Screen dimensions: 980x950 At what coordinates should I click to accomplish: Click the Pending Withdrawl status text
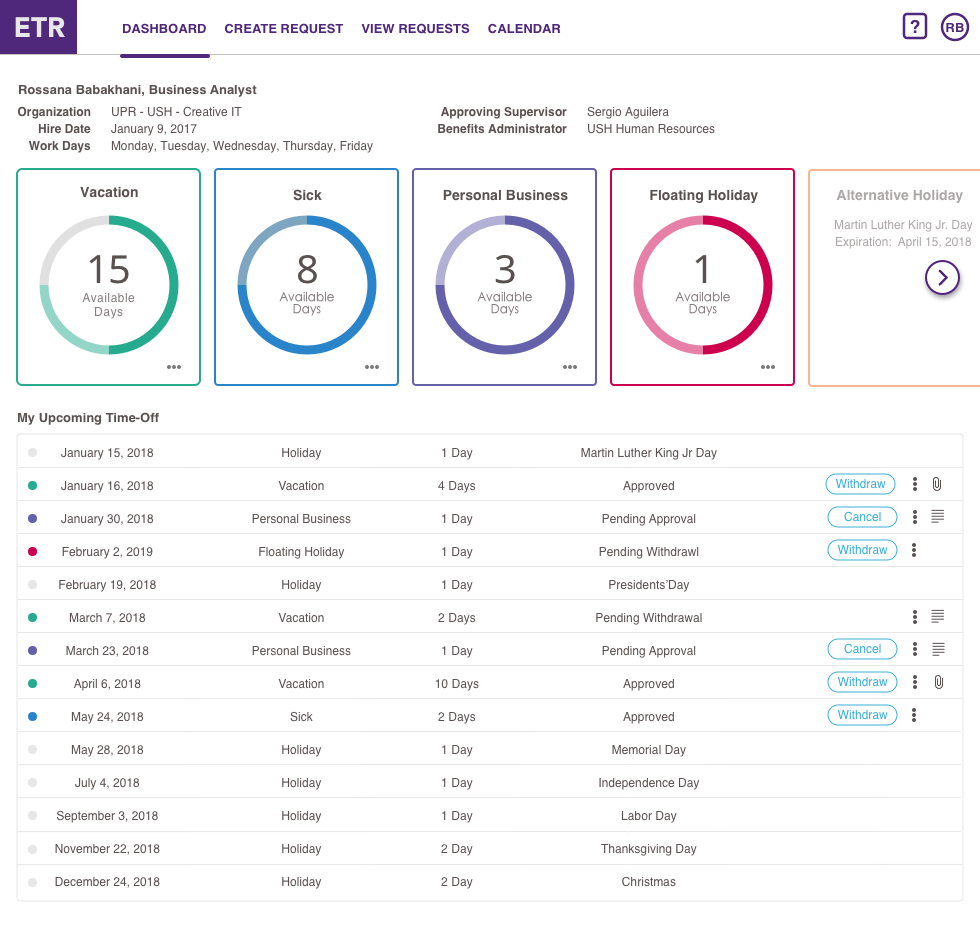click(648, 552)
